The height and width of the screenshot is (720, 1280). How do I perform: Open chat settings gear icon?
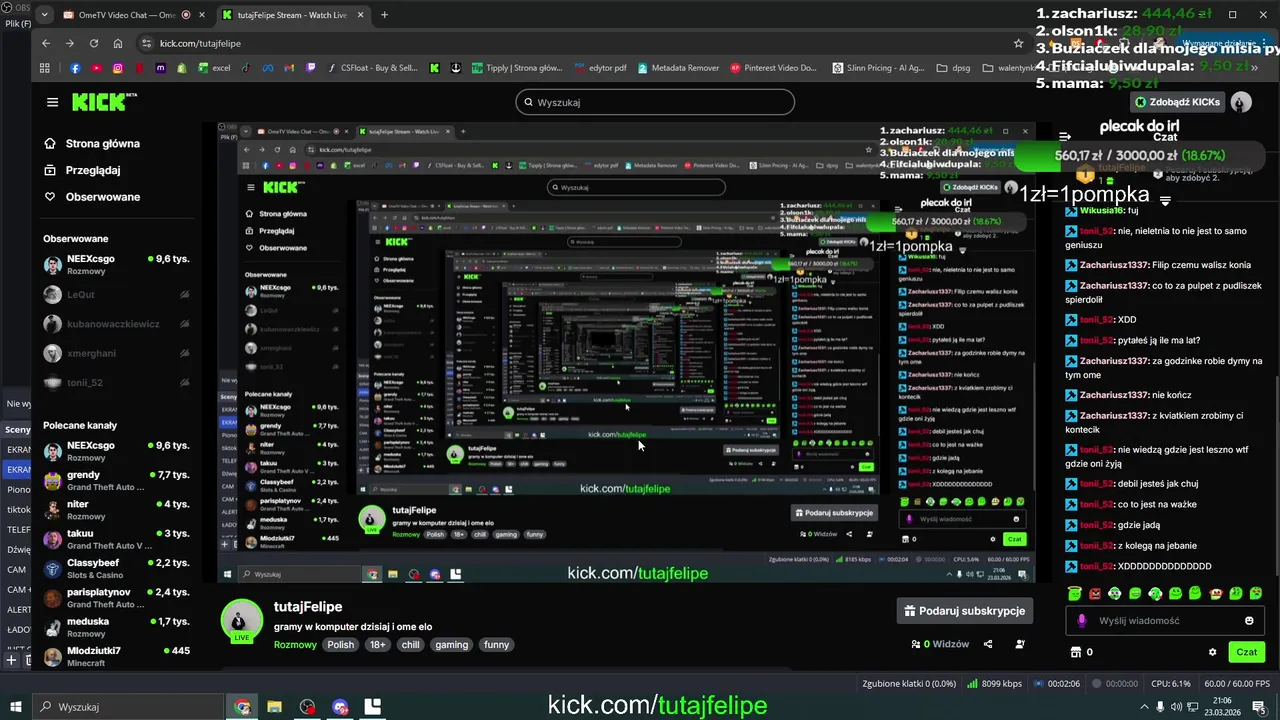click(1213, 652)
